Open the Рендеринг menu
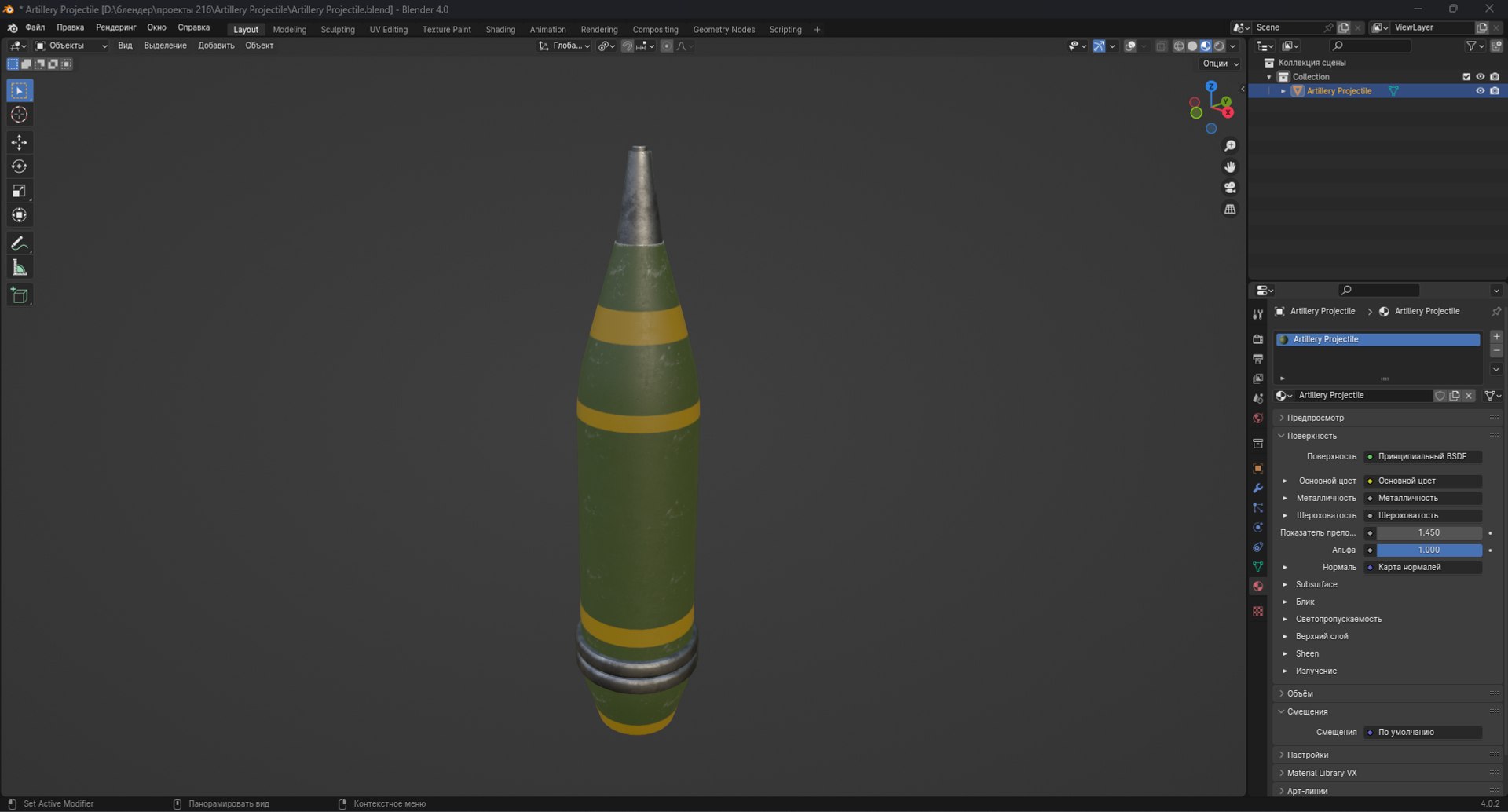This screenshot has width=1508, height=812. pyautogui.click(x=116, y=27)
